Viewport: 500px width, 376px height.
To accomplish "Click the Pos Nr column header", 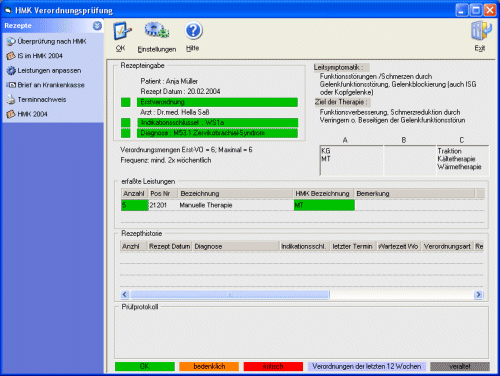I will (x=163, y=193).
